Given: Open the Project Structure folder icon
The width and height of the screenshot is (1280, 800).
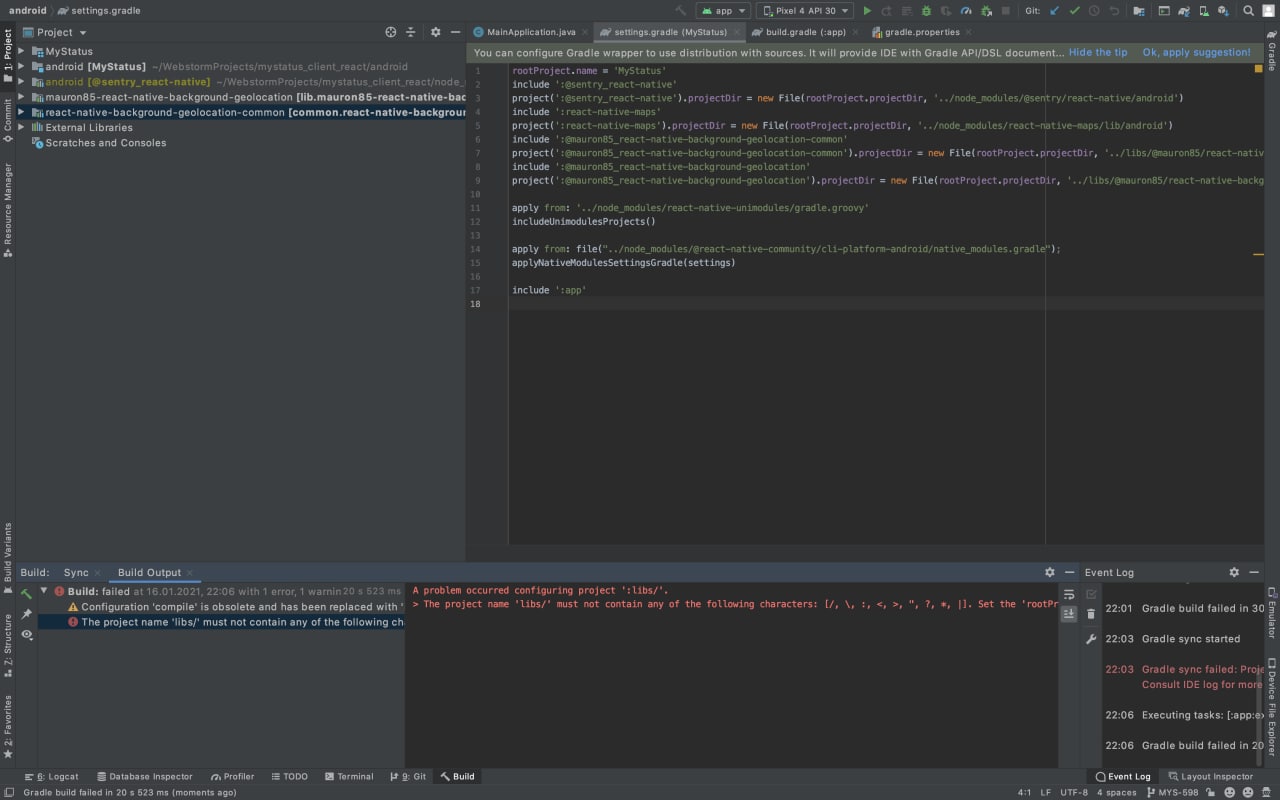Looking at the screenshot, I should (1139, 11).
